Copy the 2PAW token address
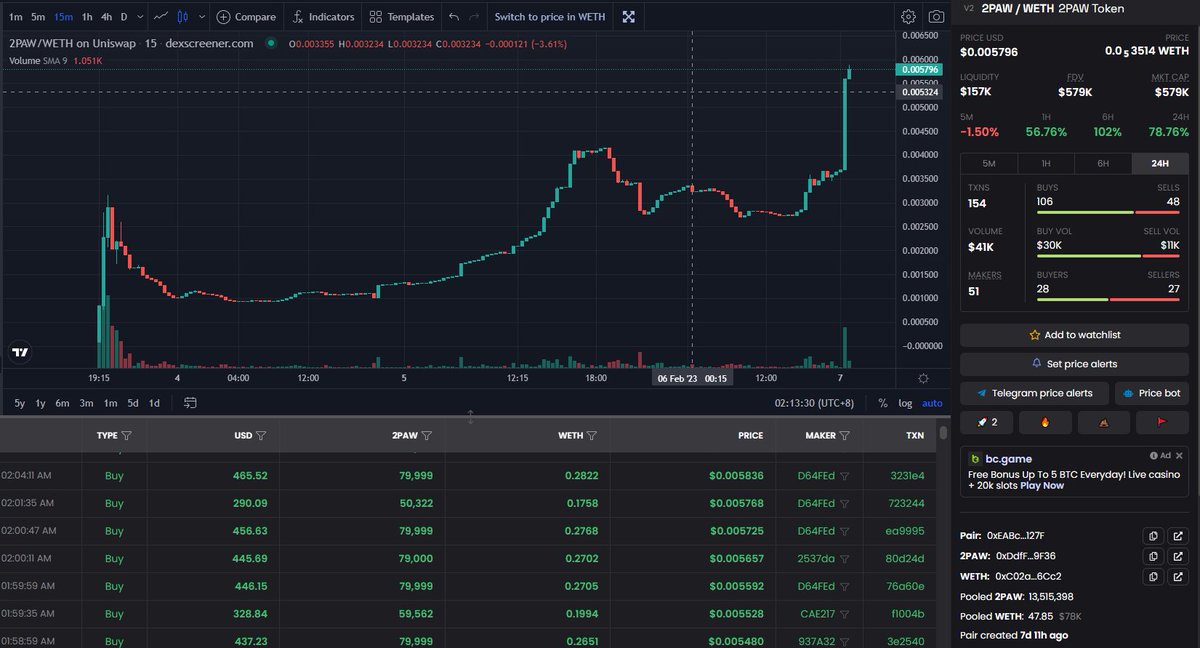1200x648 pixels. click(1153, 556)
